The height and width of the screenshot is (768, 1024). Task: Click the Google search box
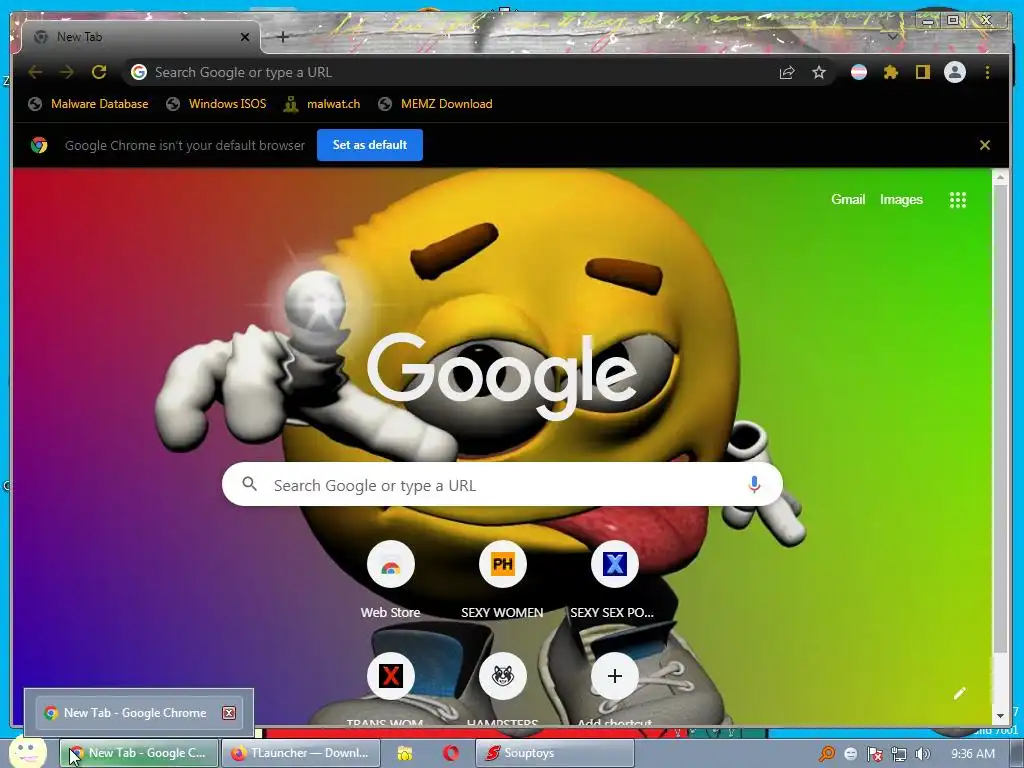(x=502, y=485)
